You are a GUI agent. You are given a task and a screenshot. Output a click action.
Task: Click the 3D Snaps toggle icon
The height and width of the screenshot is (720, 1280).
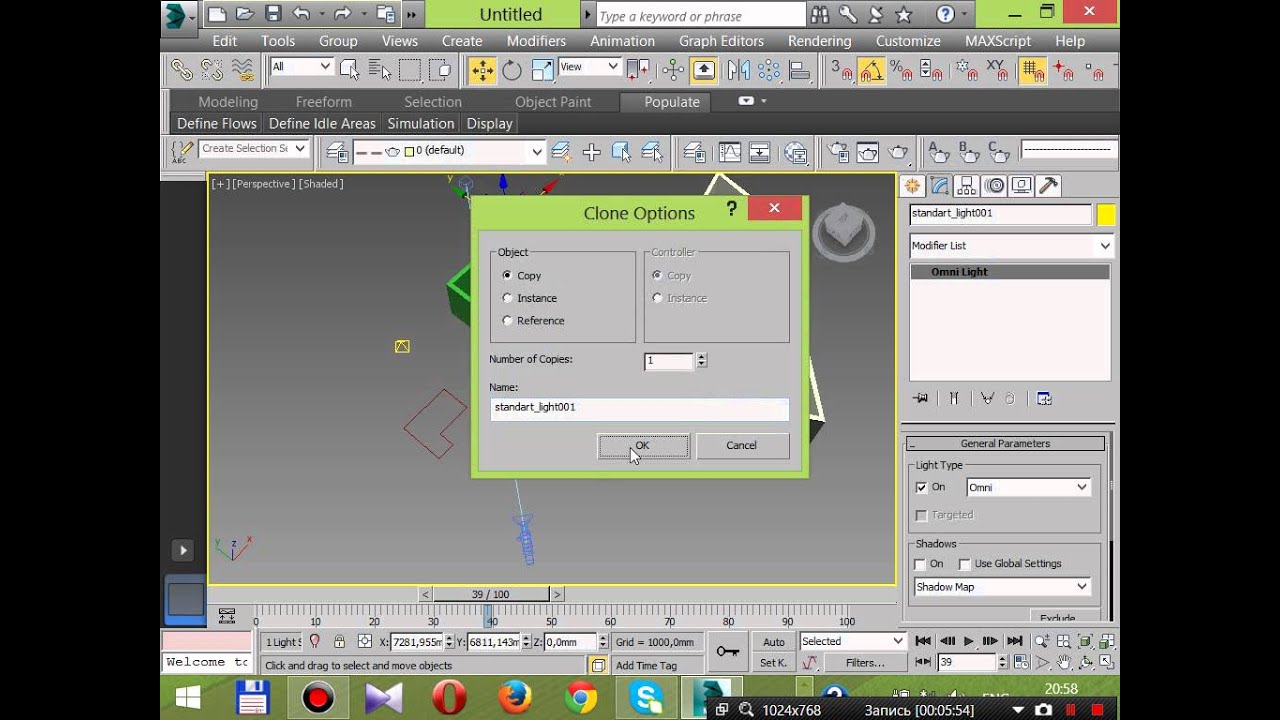click(842, 70)
